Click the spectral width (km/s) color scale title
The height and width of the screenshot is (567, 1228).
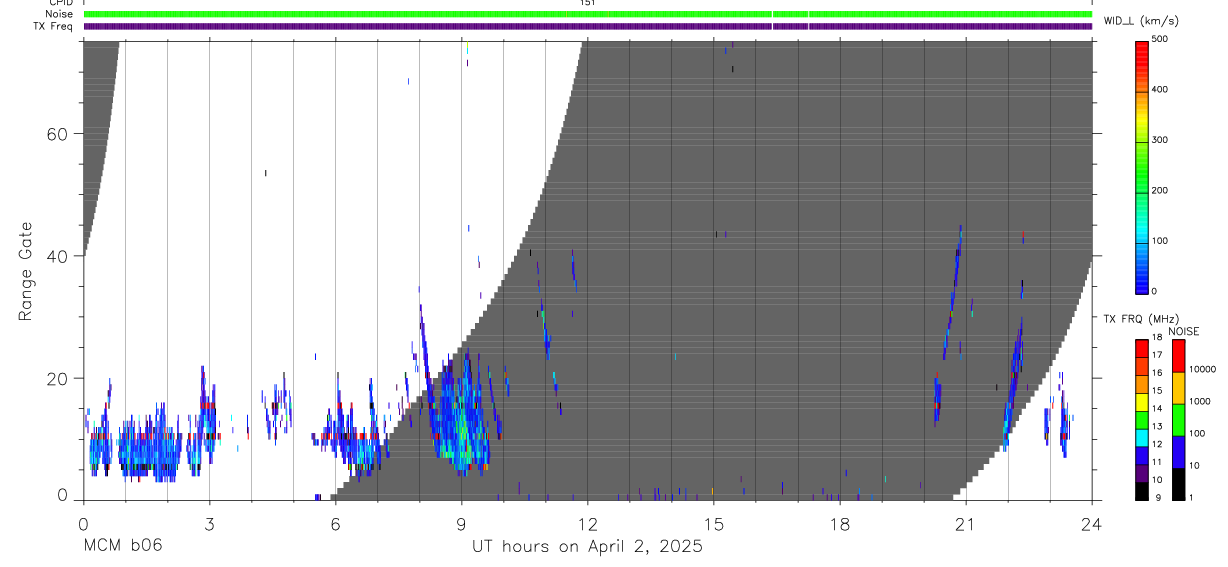[1142, 20]
